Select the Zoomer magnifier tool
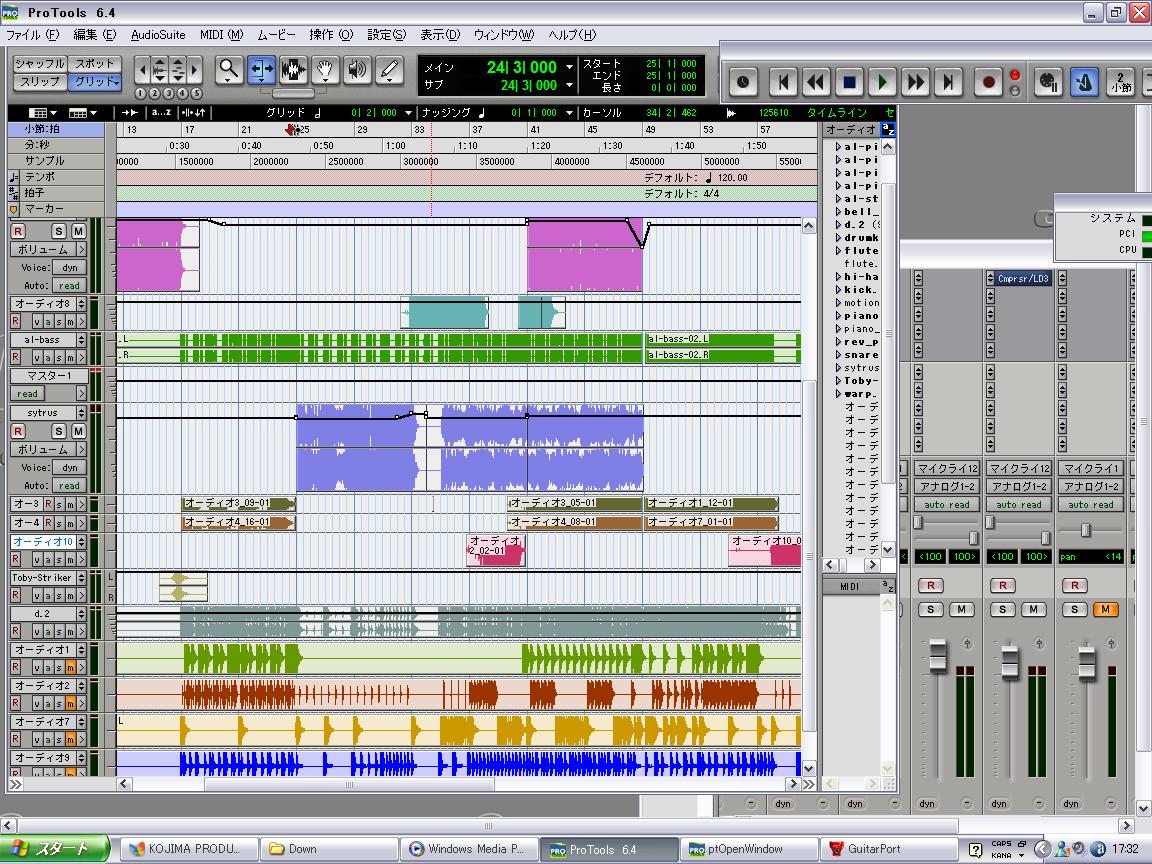The width and height of the screenshot is (1152, 864). click(x=229, y=71)
